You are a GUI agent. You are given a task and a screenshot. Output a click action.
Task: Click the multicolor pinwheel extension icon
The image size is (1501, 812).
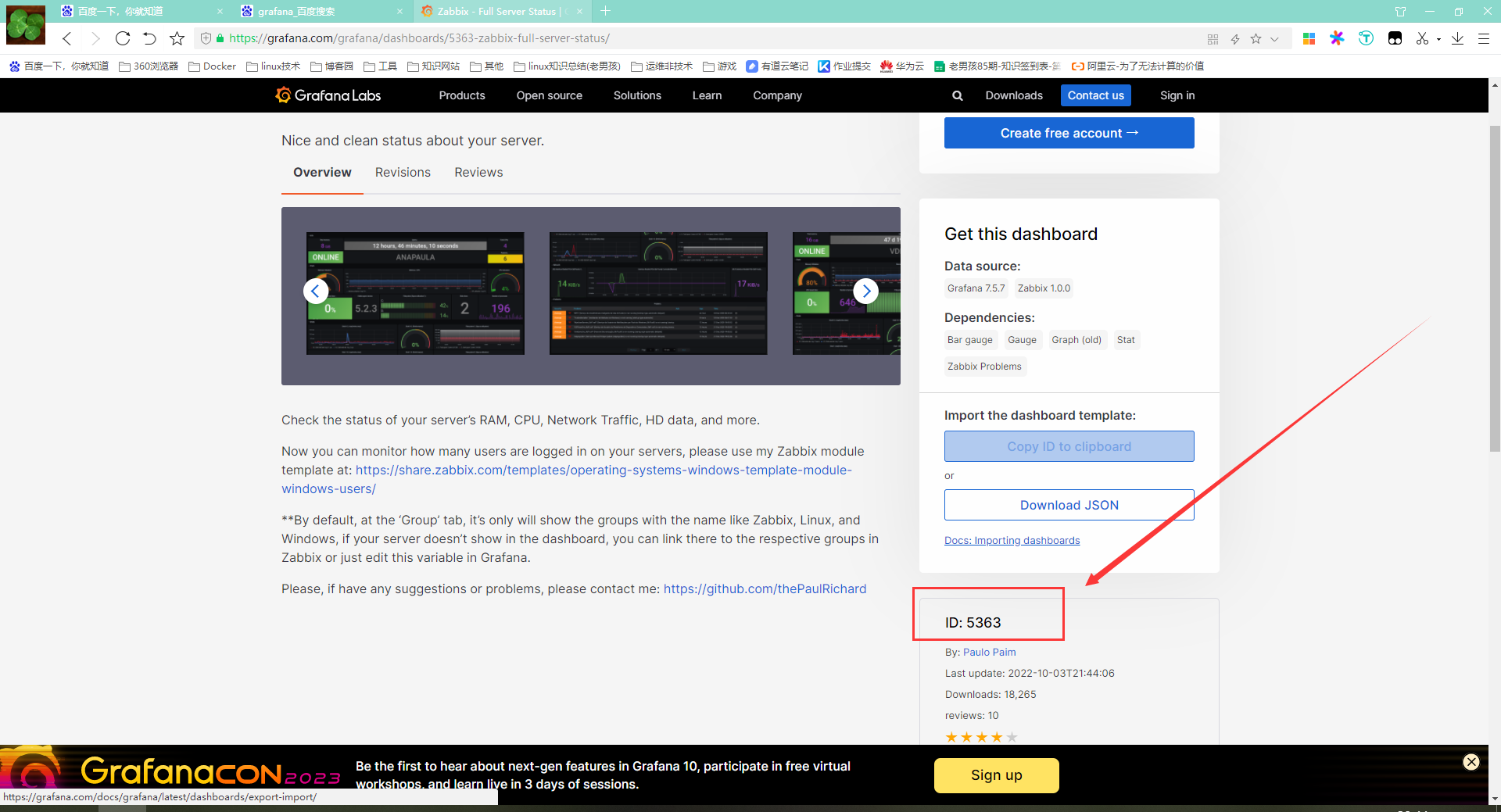(1338, 38)
